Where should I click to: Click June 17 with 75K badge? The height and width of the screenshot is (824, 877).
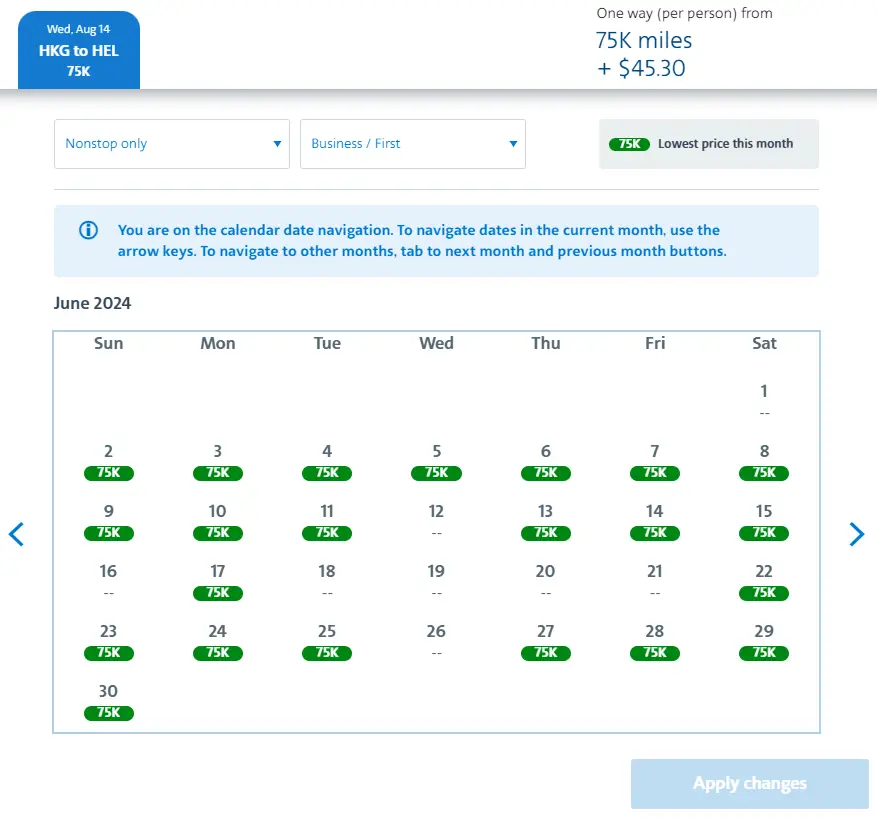coord(218,581)
